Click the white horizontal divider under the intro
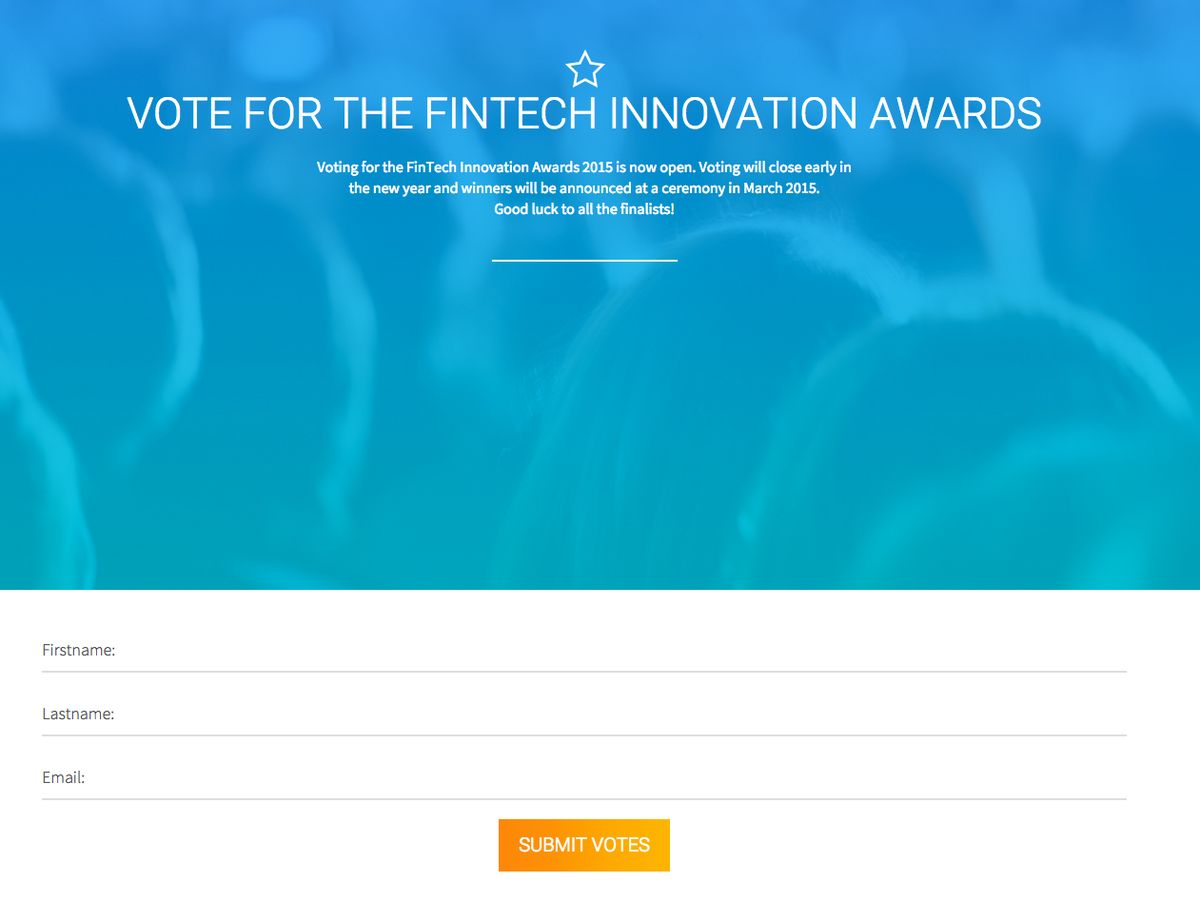Image resolution: width=1200 pixels, height=901 pixels. pos(584,260)
